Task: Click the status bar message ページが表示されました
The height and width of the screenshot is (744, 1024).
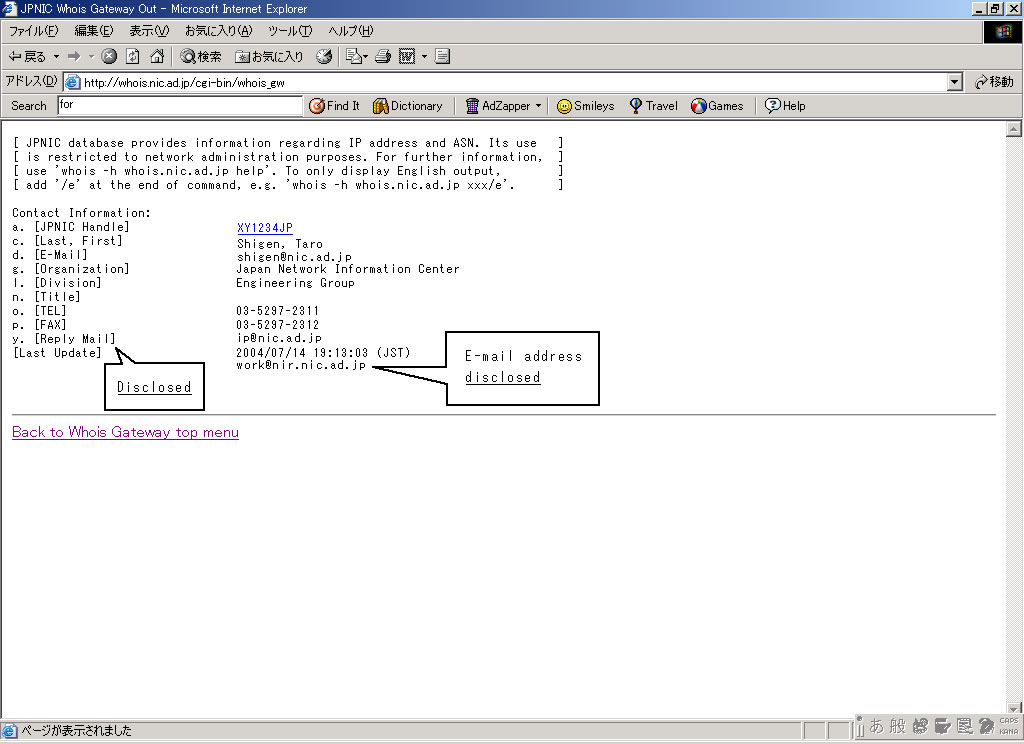Action: coord(76,730)
